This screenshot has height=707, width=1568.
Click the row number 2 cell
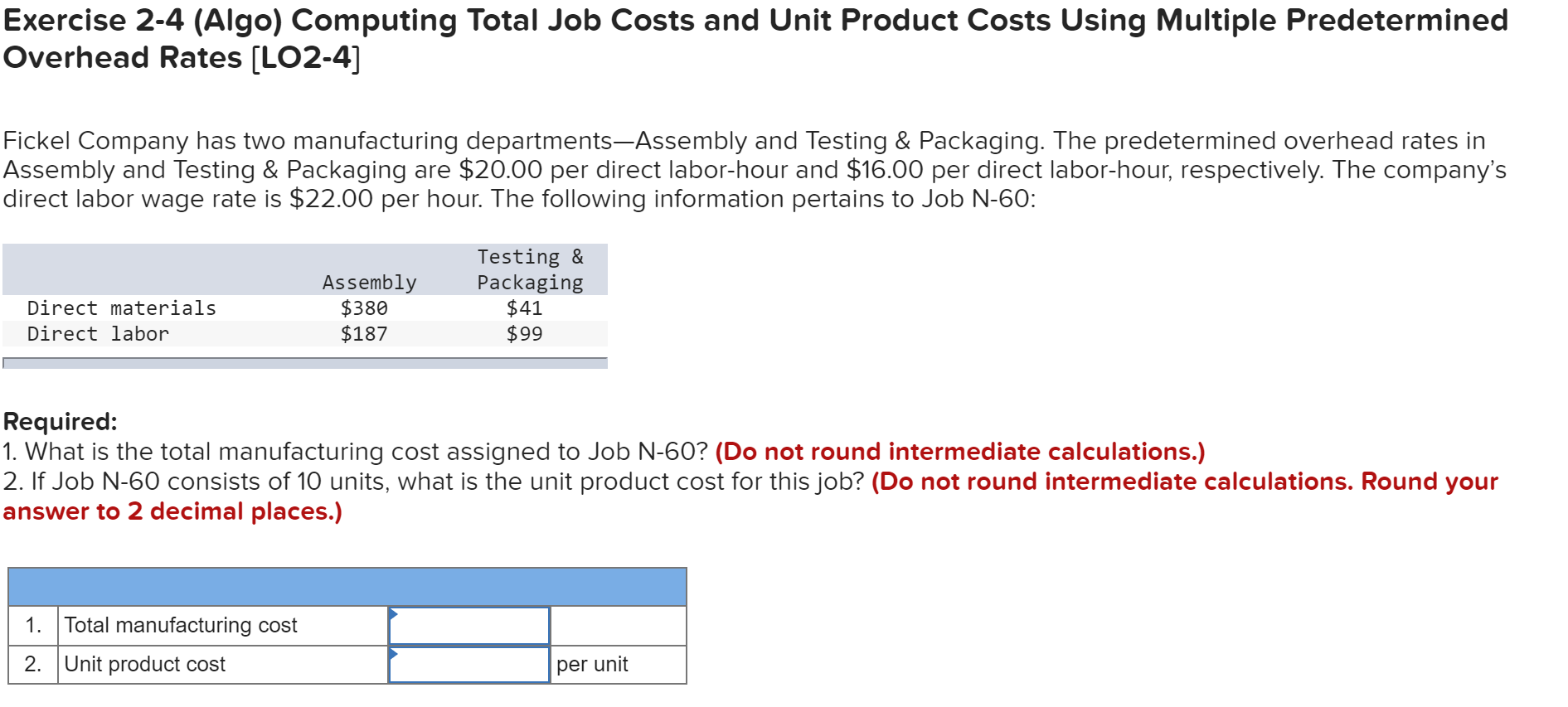[32, 663]
